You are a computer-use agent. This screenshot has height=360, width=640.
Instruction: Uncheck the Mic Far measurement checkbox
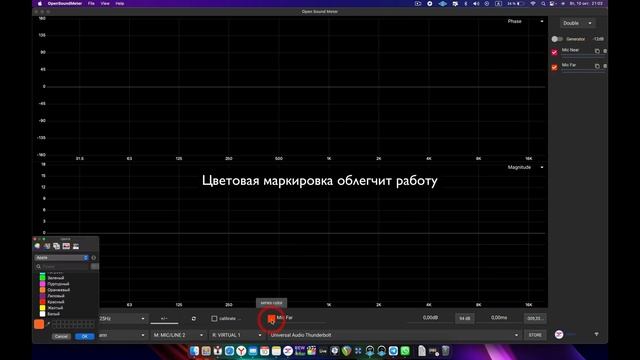click(554, 67)
